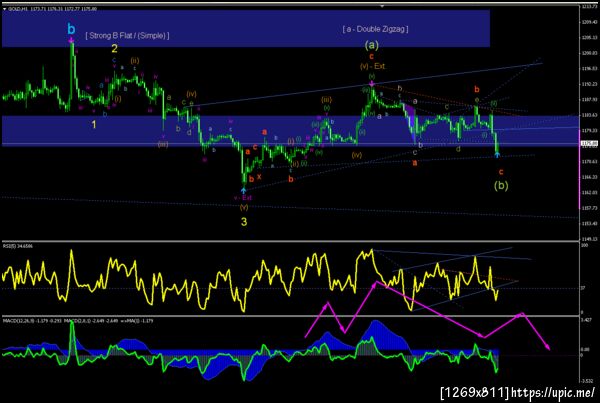600x403 pixels.
Task: Click the orange '(v) - Ext' label
Action: [373, 66]
